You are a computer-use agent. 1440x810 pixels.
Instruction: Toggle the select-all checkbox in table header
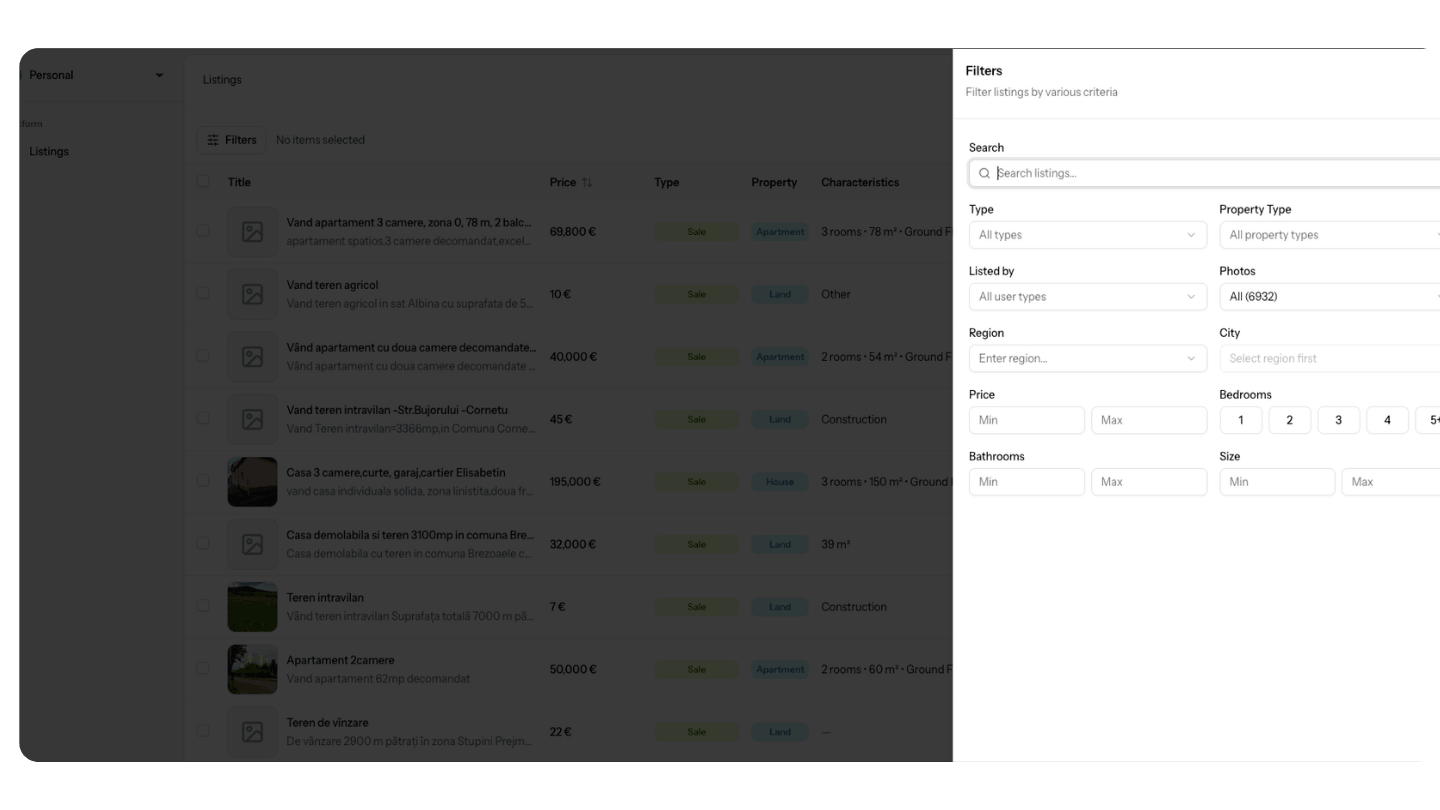point(204,181)
